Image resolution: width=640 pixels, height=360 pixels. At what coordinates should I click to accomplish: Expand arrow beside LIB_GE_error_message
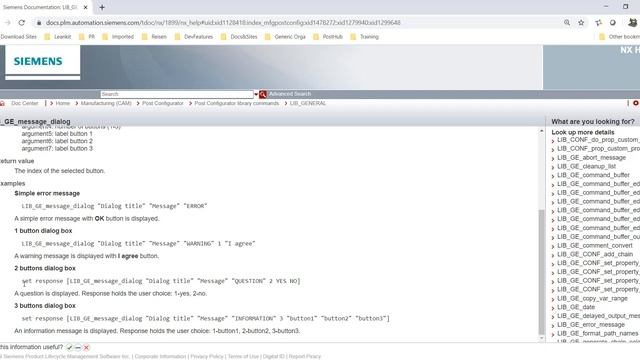point(553,325)
